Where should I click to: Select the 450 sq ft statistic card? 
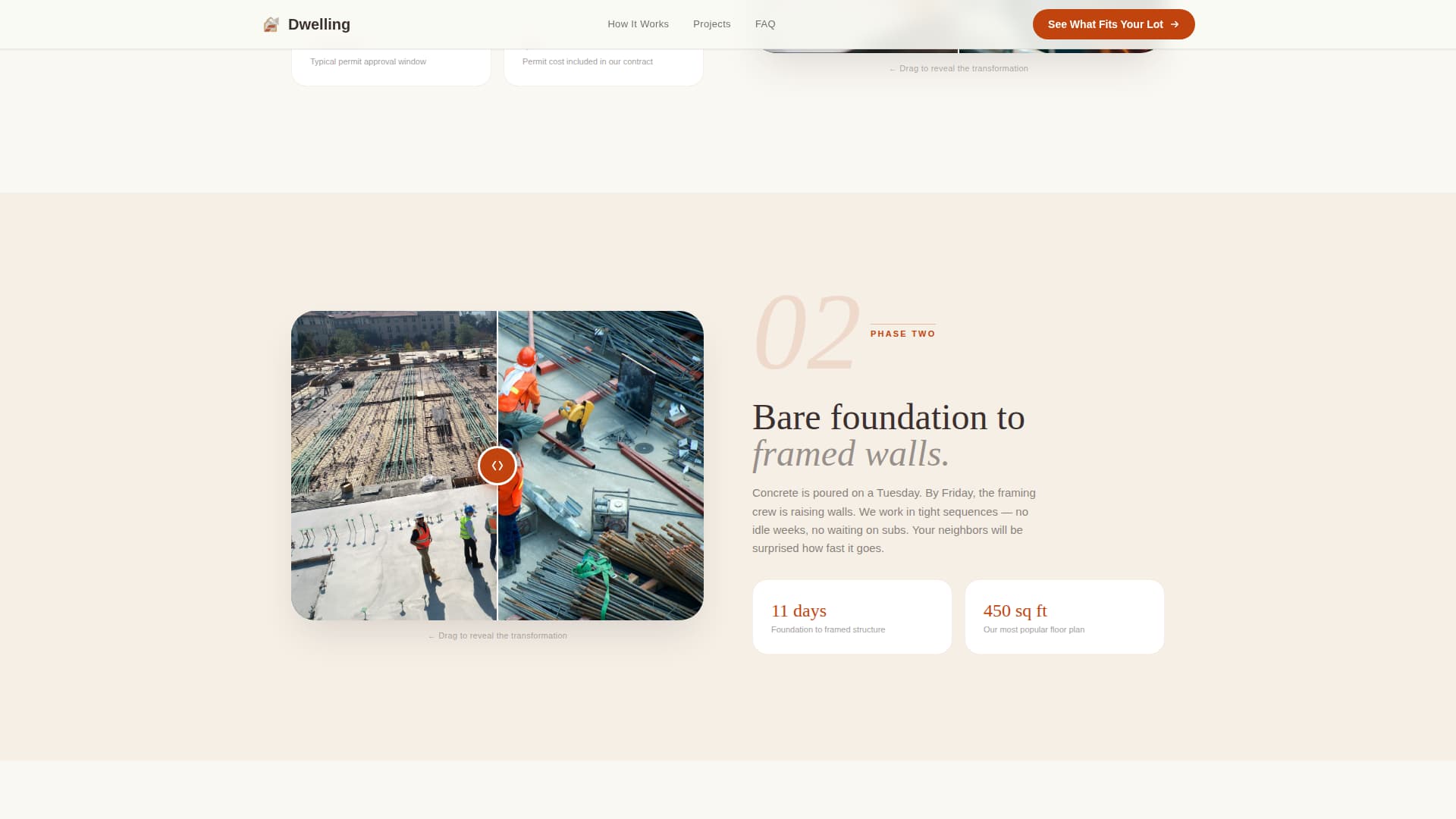click(1064, 616)
